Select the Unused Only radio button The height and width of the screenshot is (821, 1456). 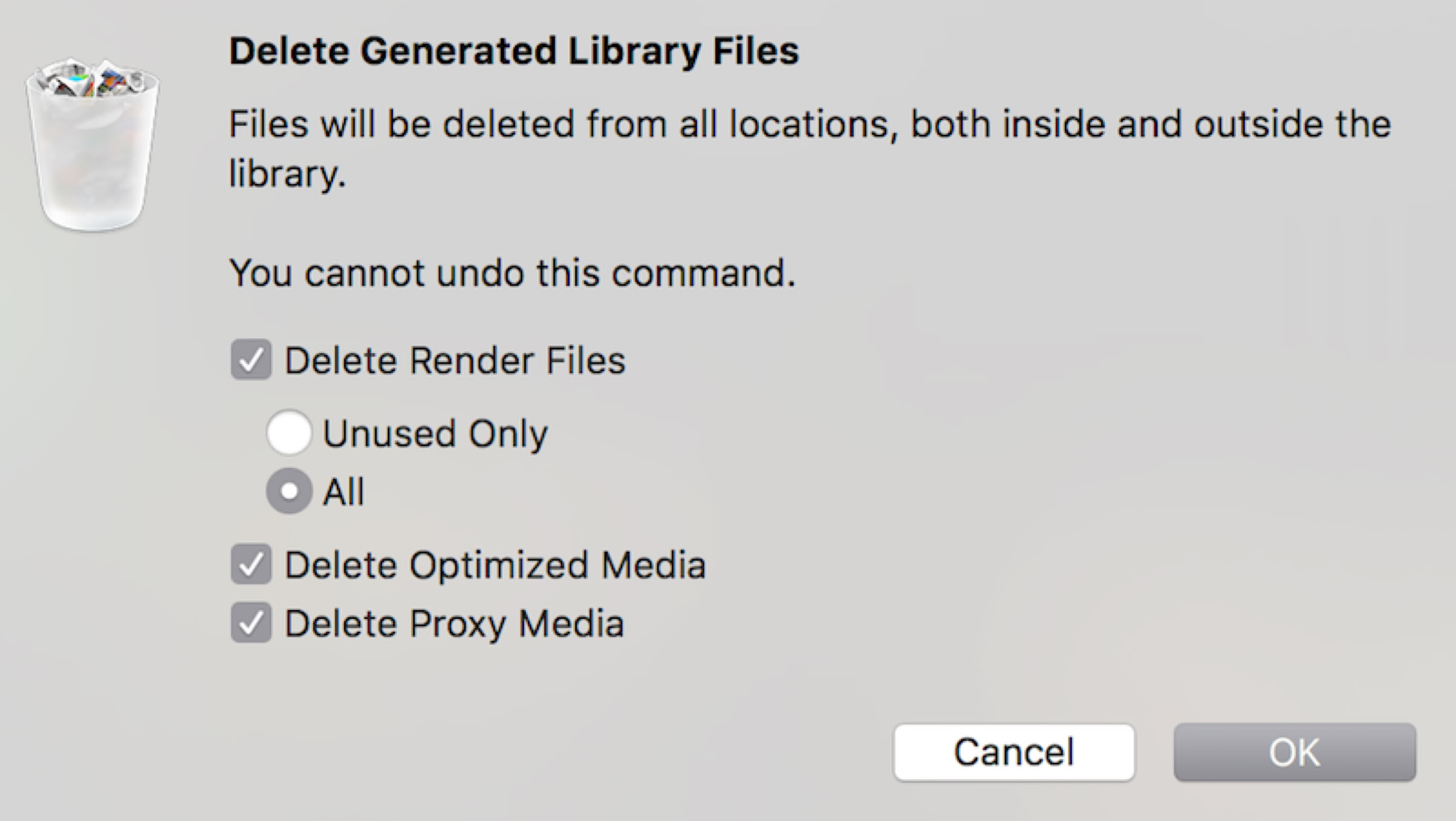(289, 432)
